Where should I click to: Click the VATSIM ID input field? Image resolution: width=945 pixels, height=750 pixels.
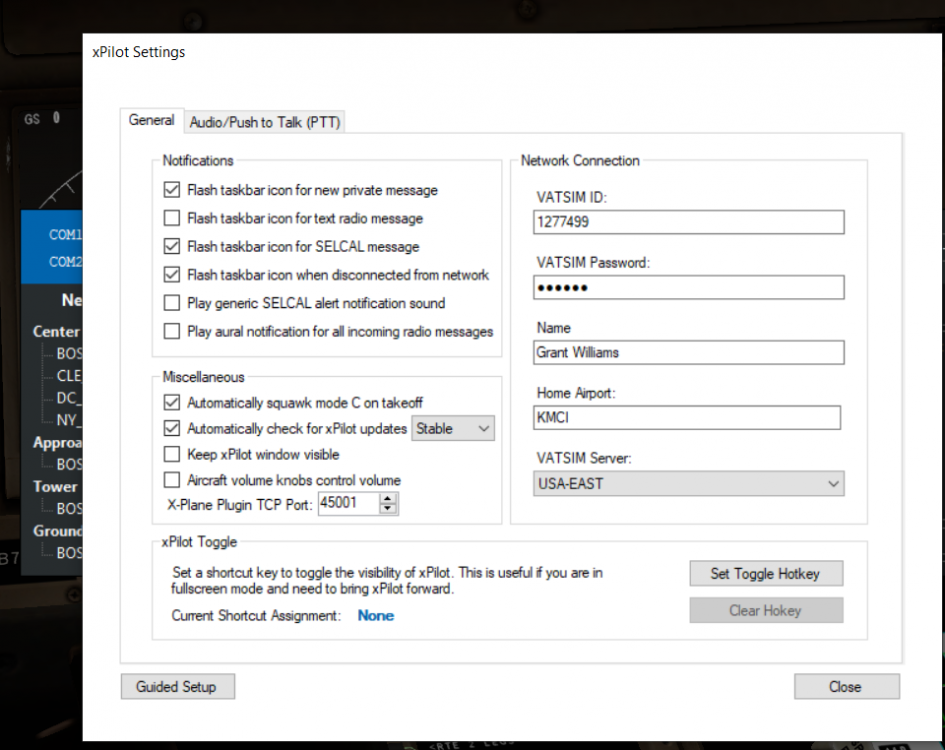click(x=688, y=222)
